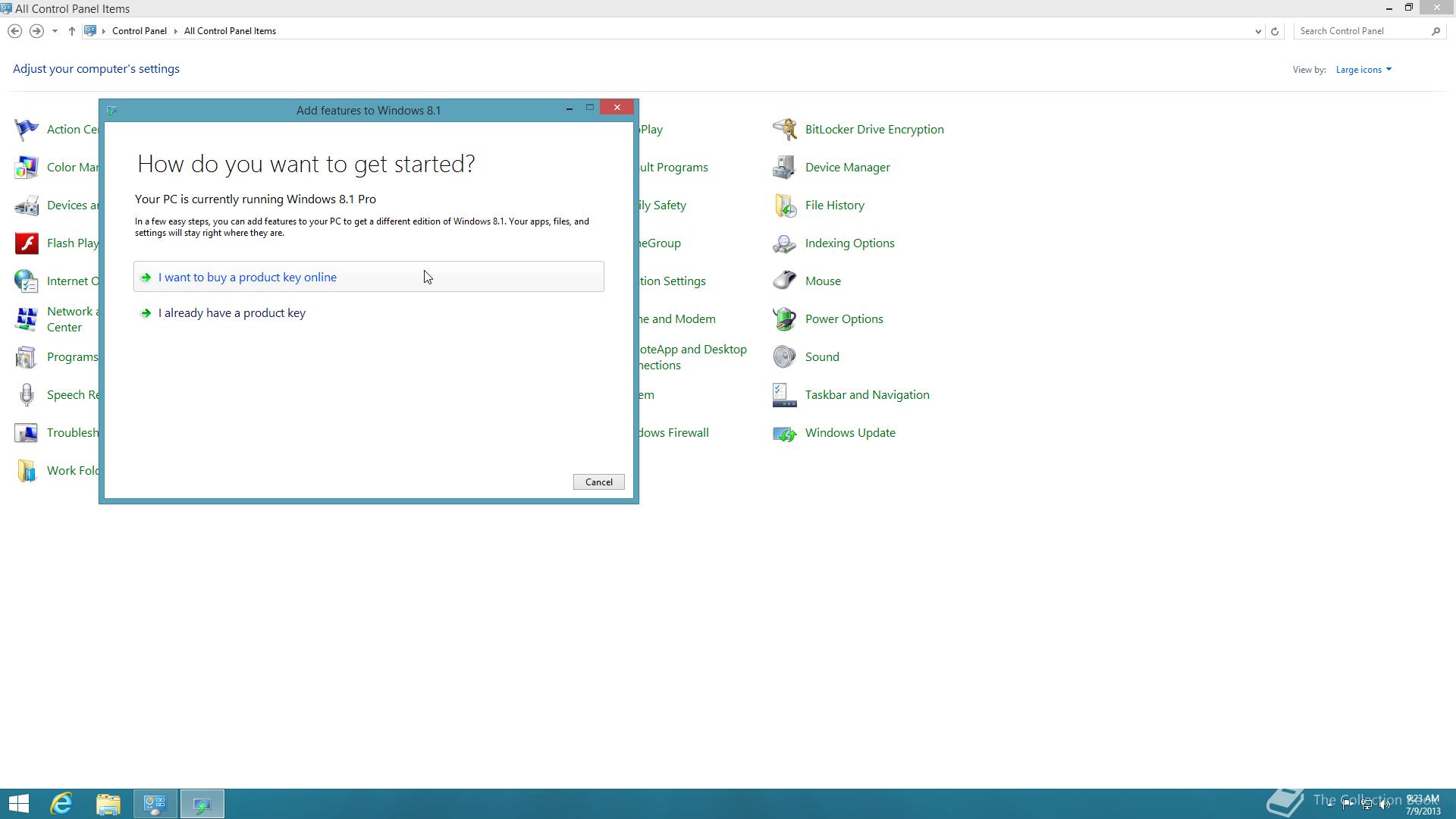Open the Mouse settings link

[x=823, y=281]
